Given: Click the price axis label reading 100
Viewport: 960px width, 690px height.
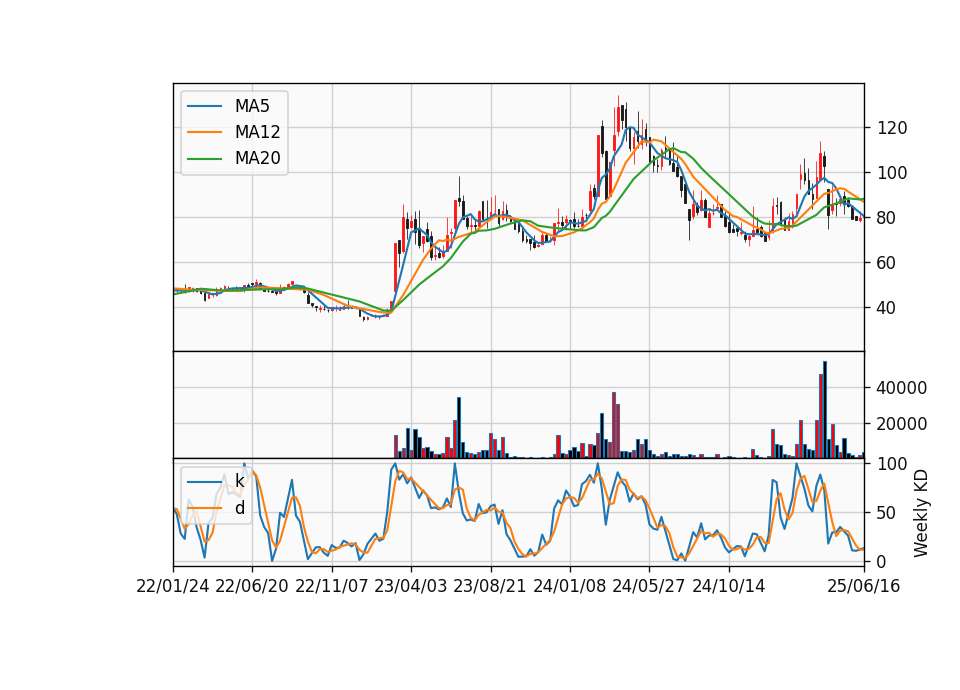Looking at the screenshot, I should (x=892, y=173).
